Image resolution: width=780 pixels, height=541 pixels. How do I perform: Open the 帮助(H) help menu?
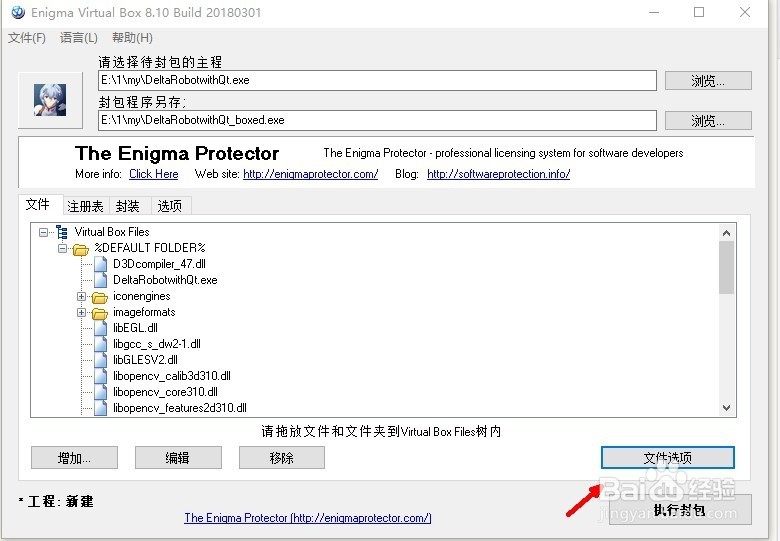tap(132, 38)
